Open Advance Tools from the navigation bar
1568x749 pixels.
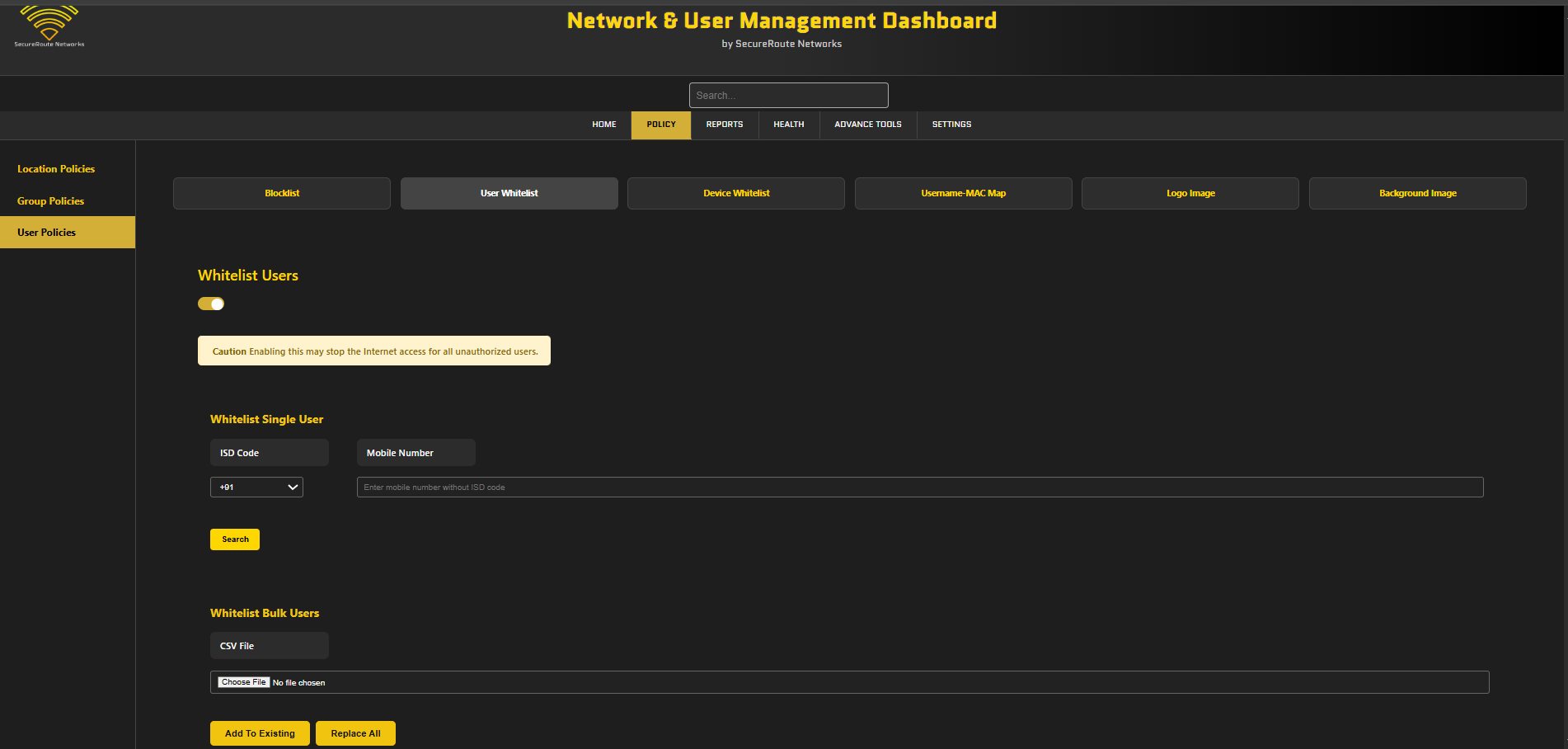[867, 125]
